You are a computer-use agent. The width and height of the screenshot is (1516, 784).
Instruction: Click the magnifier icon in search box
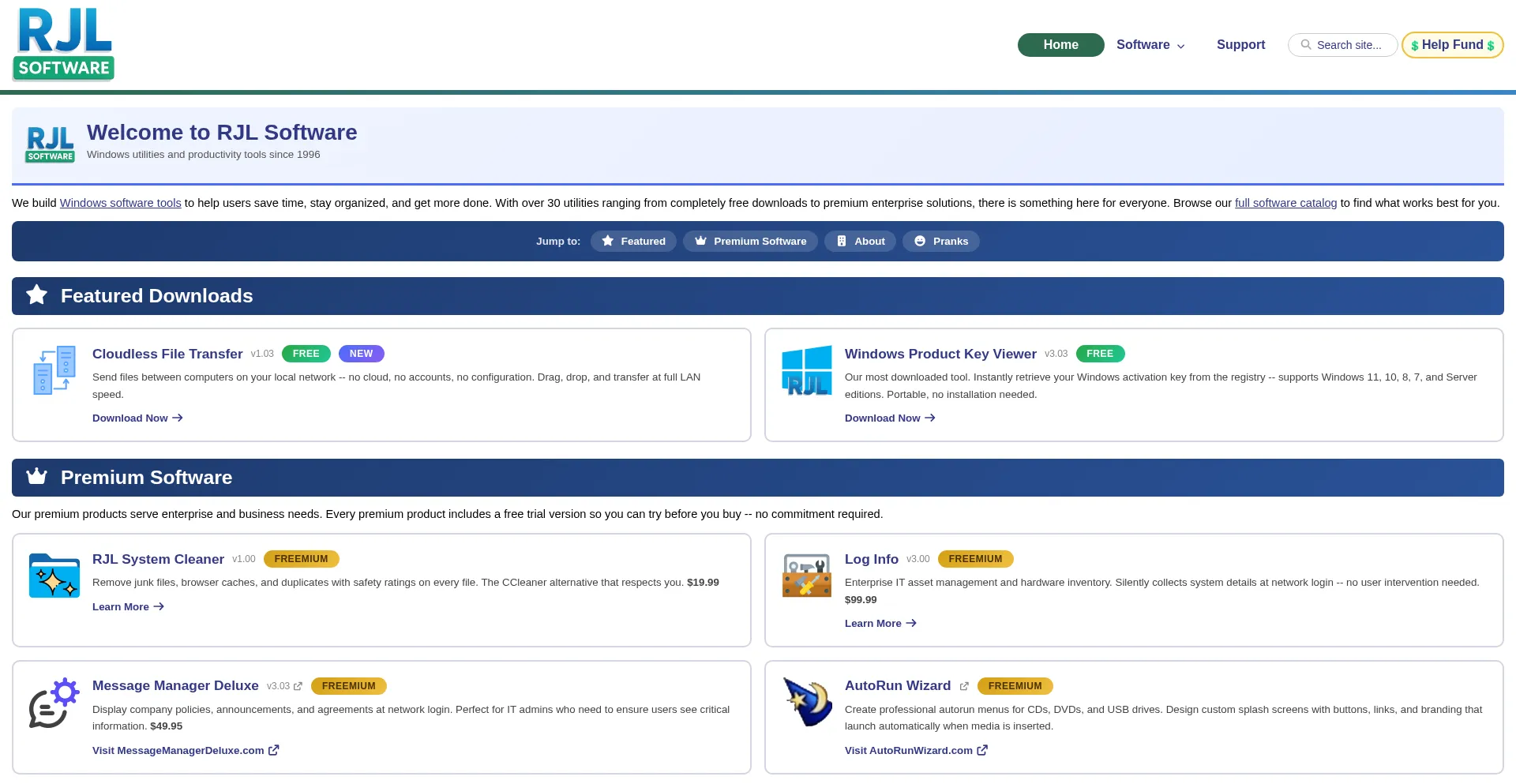(1306, 45)
